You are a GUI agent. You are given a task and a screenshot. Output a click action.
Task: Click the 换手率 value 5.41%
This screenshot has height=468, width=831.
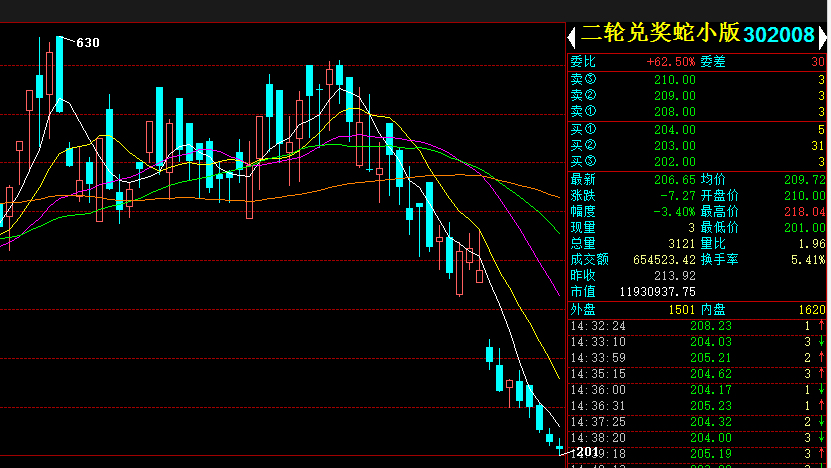[x=808, y=260]
